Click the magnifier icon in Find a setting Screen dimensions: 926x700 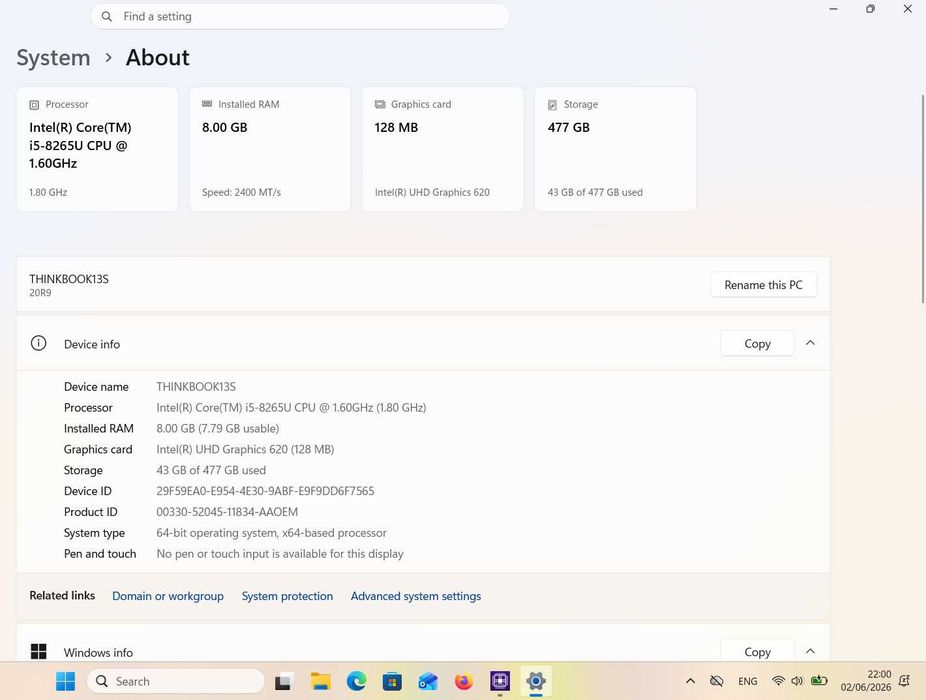(107, 17)
